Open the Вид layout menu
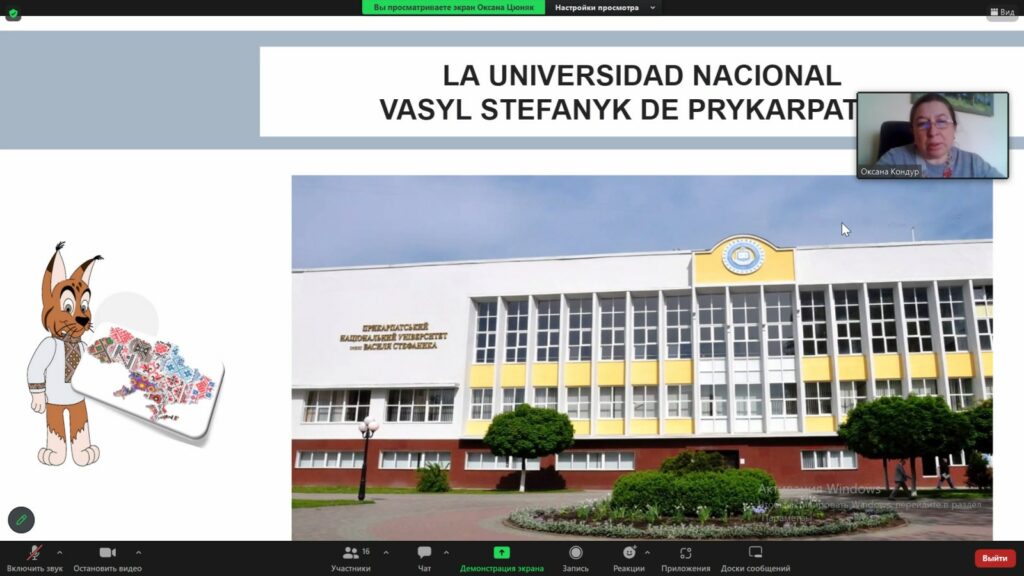 1001,13
